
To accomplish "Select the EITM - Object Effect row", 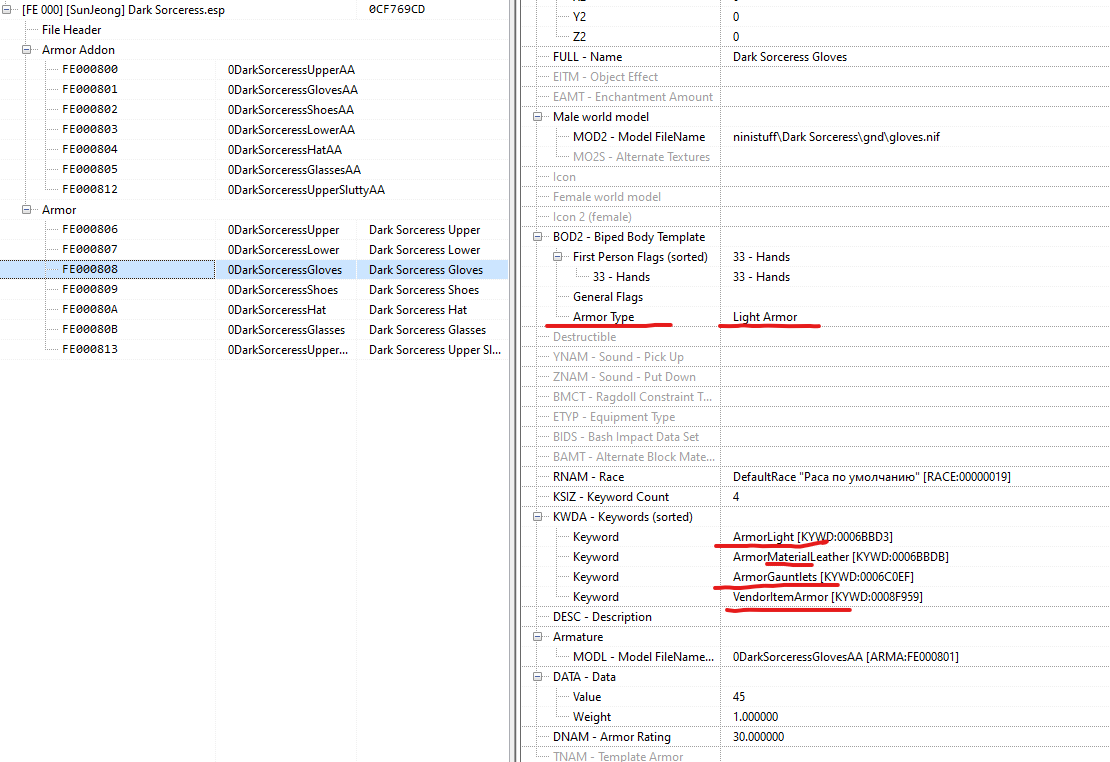I will [816, 76].
